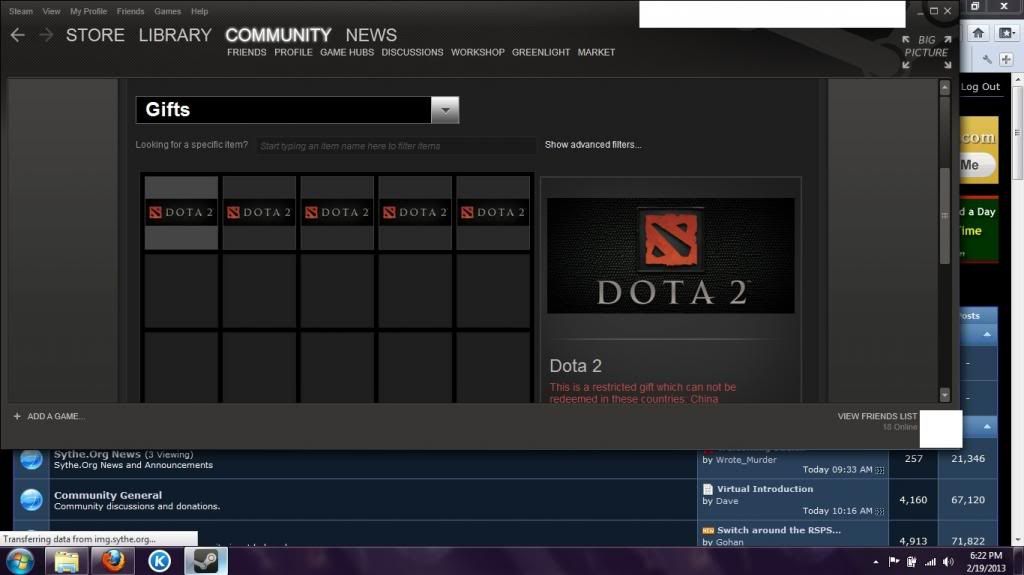The width and height of the screenshot is (1024, 575).
Task: Switch to Firefox from the taskbar
Action: 112,561
